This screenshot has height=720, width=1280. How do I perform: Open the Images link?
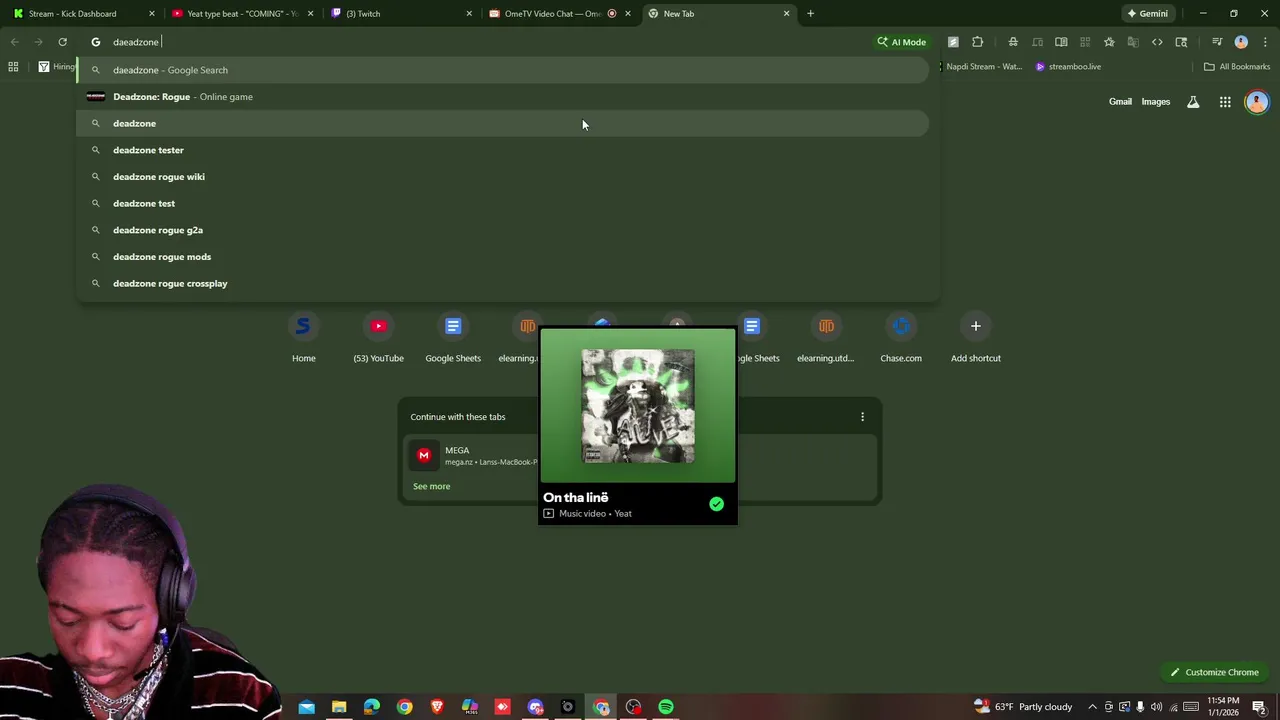click(1155, 102)
